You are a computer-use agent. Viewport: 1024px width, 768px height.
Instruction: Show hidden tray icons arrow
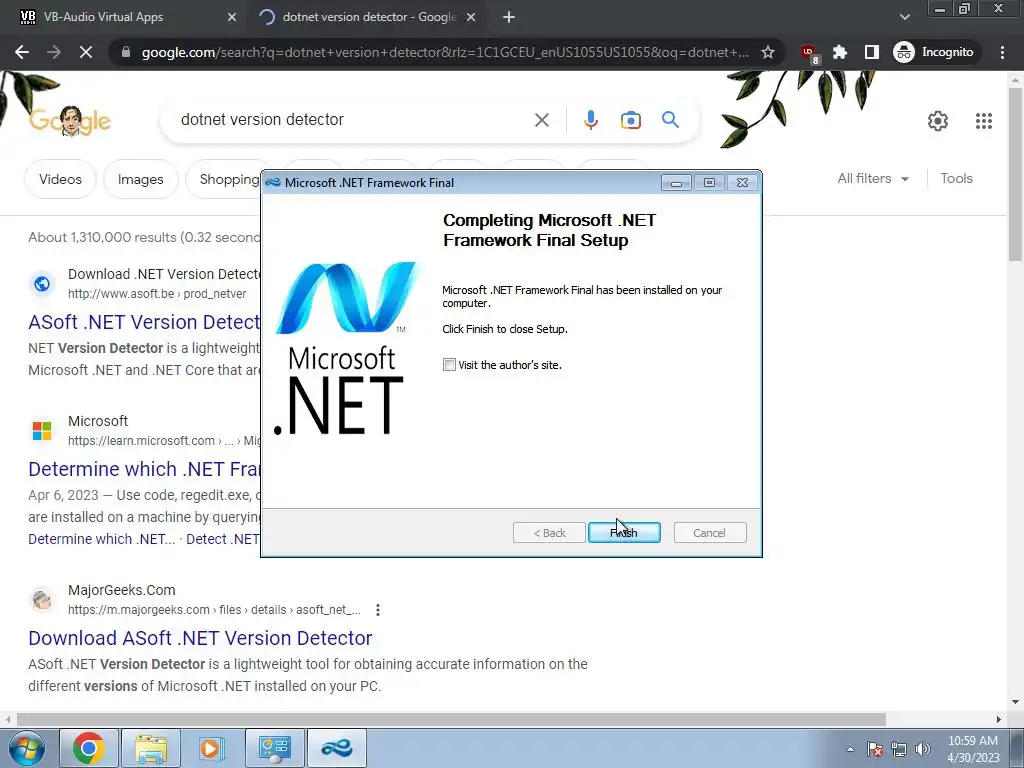850,749
